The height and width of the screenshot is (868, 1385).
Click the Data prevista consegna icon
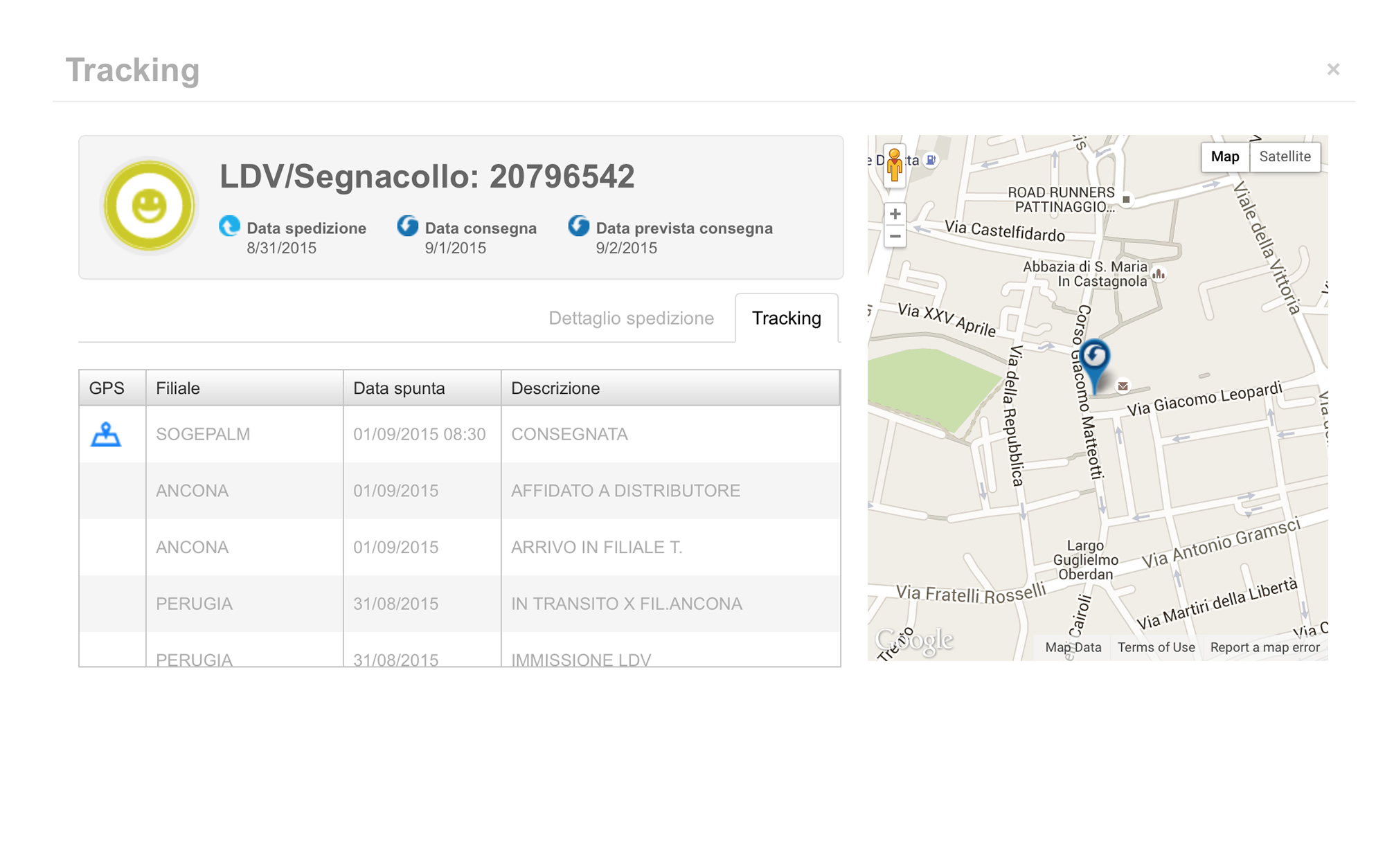[578, 226]
